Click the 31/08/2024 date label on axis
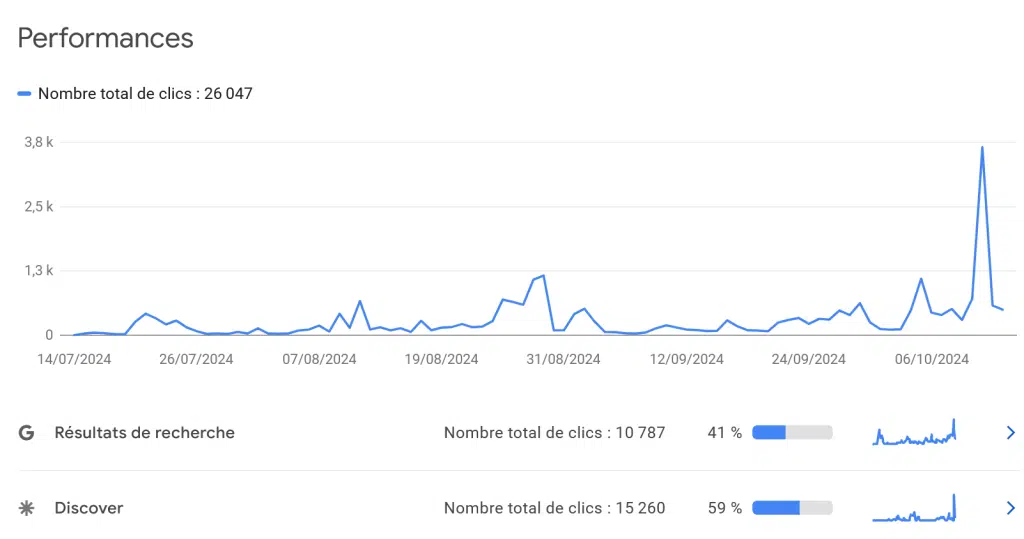This screenshot has width=1024, height=539. pyautogui.click(x=563, y=359)
